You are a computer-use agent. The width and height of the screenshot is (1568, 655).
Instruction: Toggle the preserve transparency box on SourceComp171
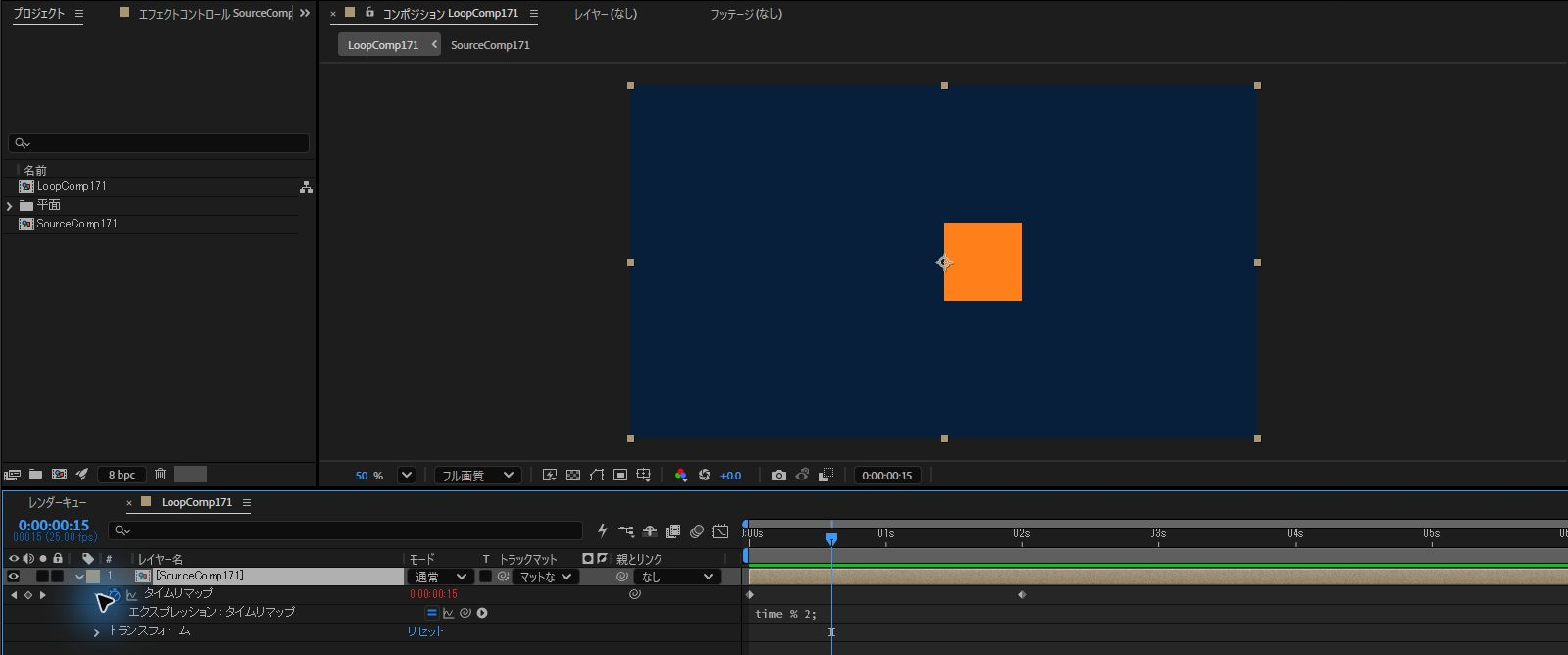[485, 577]
